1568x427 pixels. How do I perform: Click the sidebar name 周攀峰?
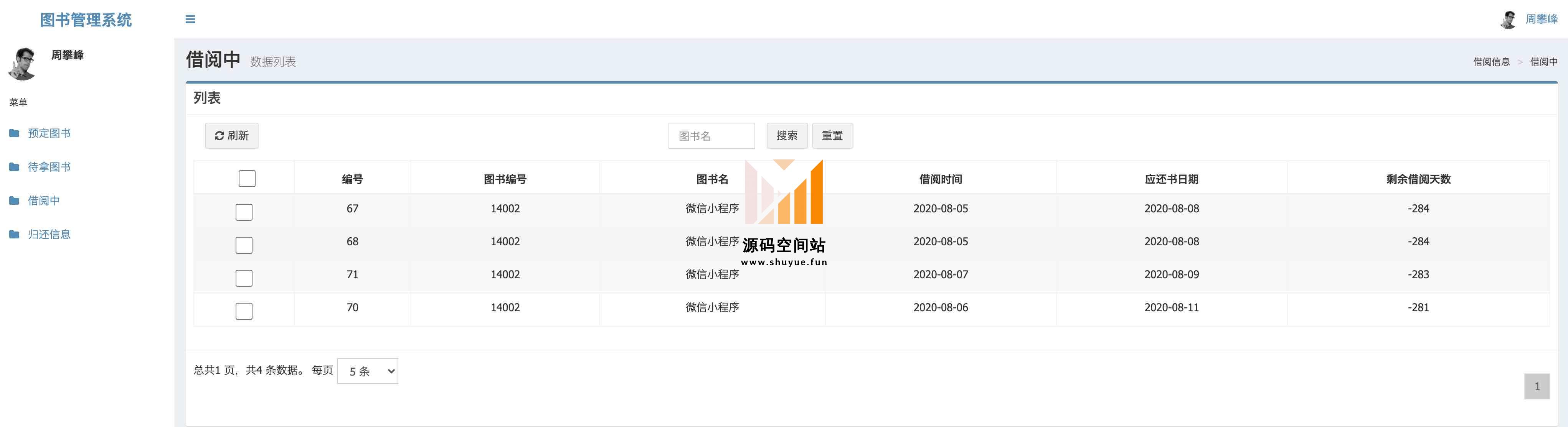point(67,55)
